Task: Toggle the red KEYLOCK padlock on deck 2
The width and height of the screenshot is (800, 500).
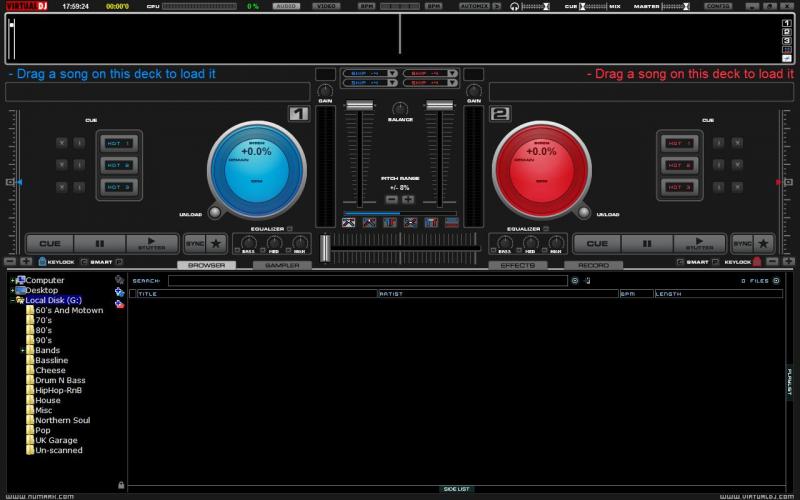Action: pyautogui.click(x=757, y=262)
